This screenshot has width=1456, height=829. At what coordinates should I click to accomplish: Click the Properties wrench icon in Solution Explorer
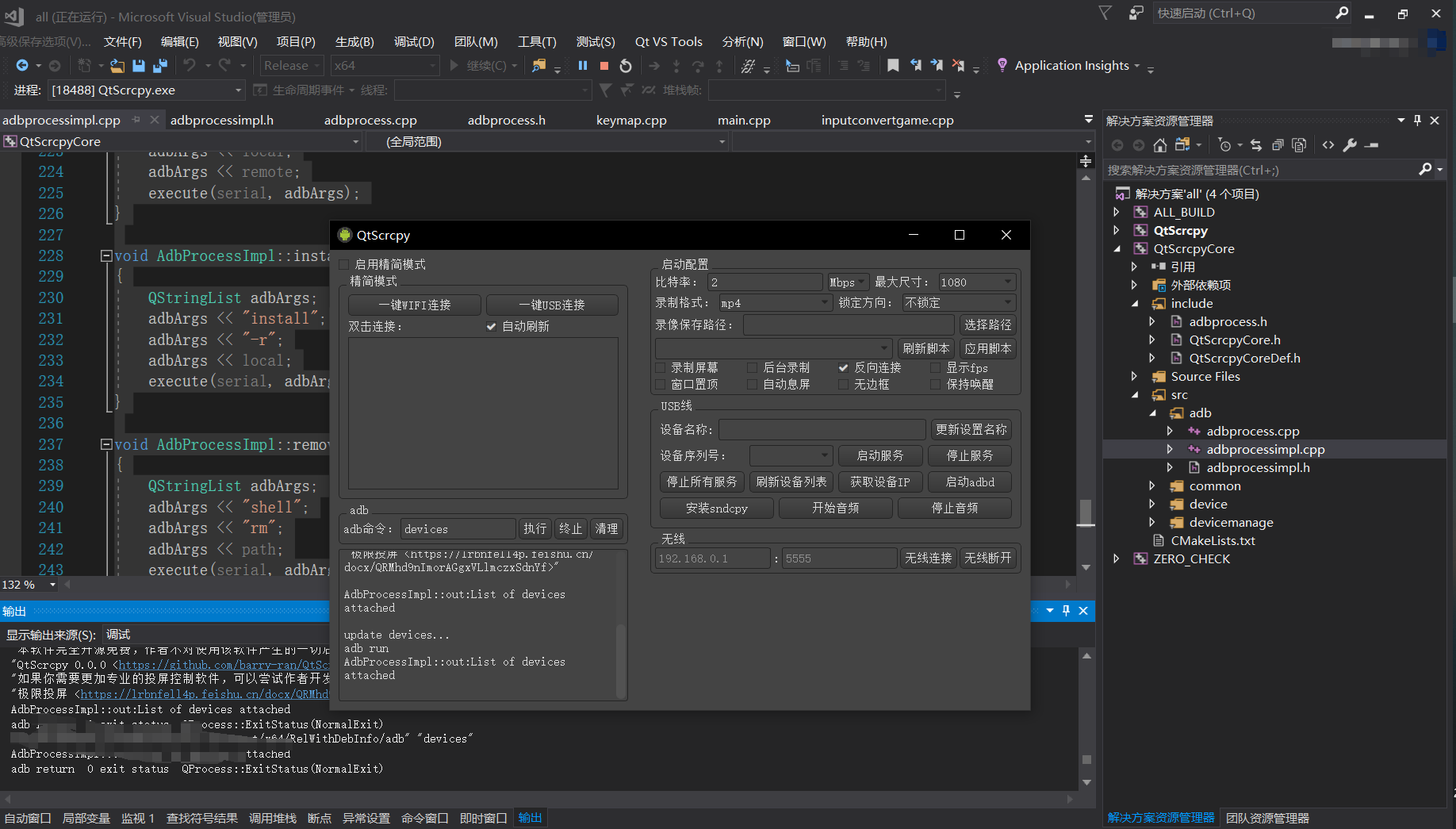point(1350,145)
